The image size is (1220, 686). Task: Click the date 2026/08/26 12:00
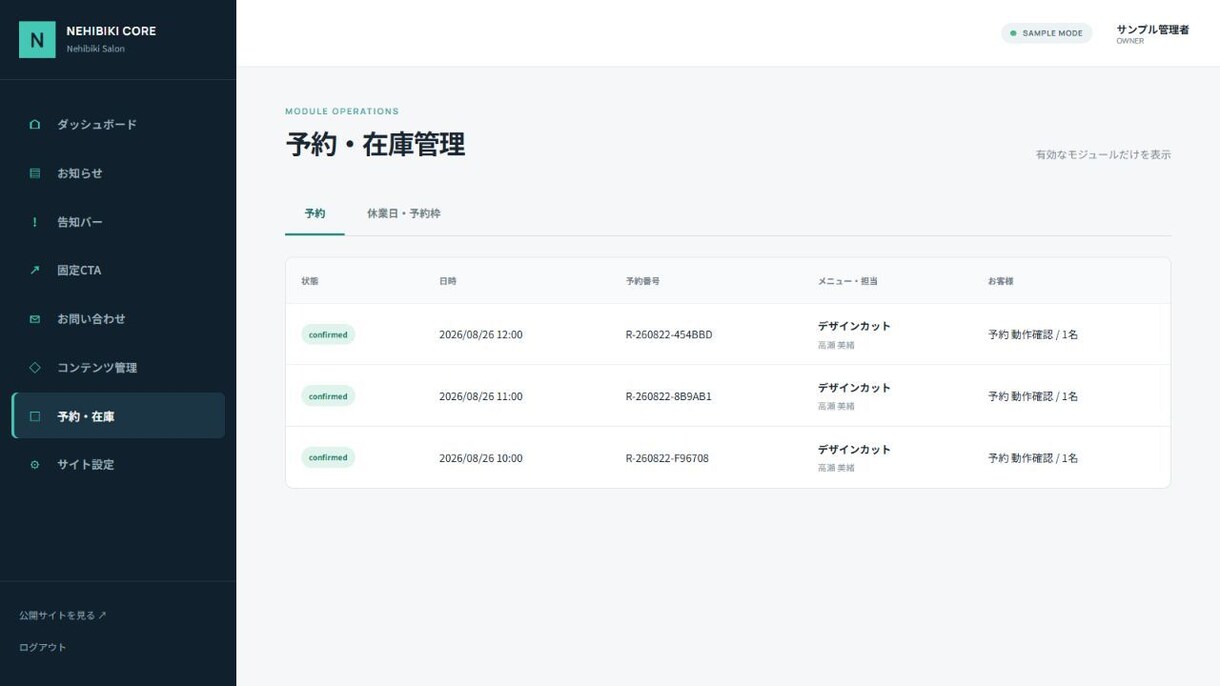[x=481, y=335]
